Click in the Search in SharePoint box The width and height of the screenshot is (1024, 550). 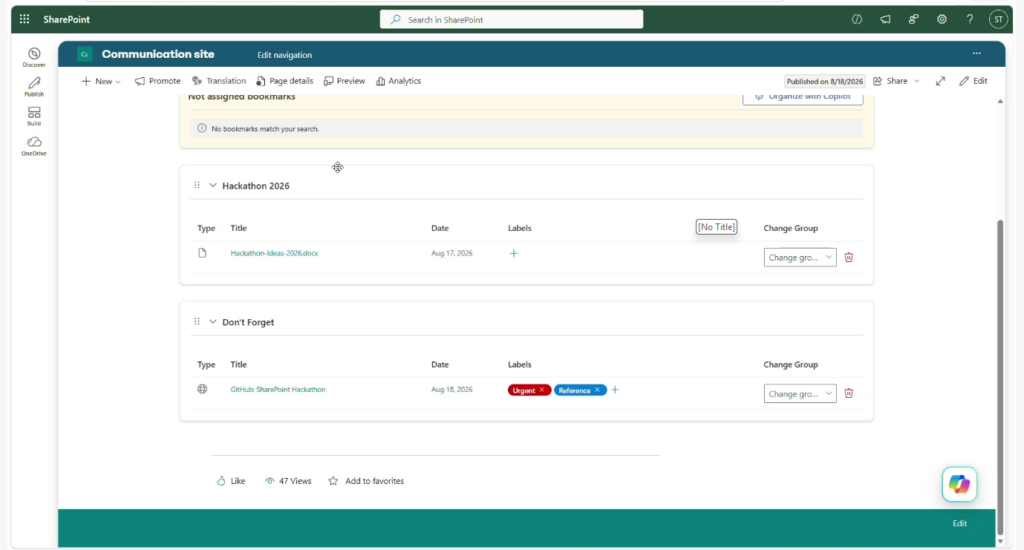coord(511,20)
